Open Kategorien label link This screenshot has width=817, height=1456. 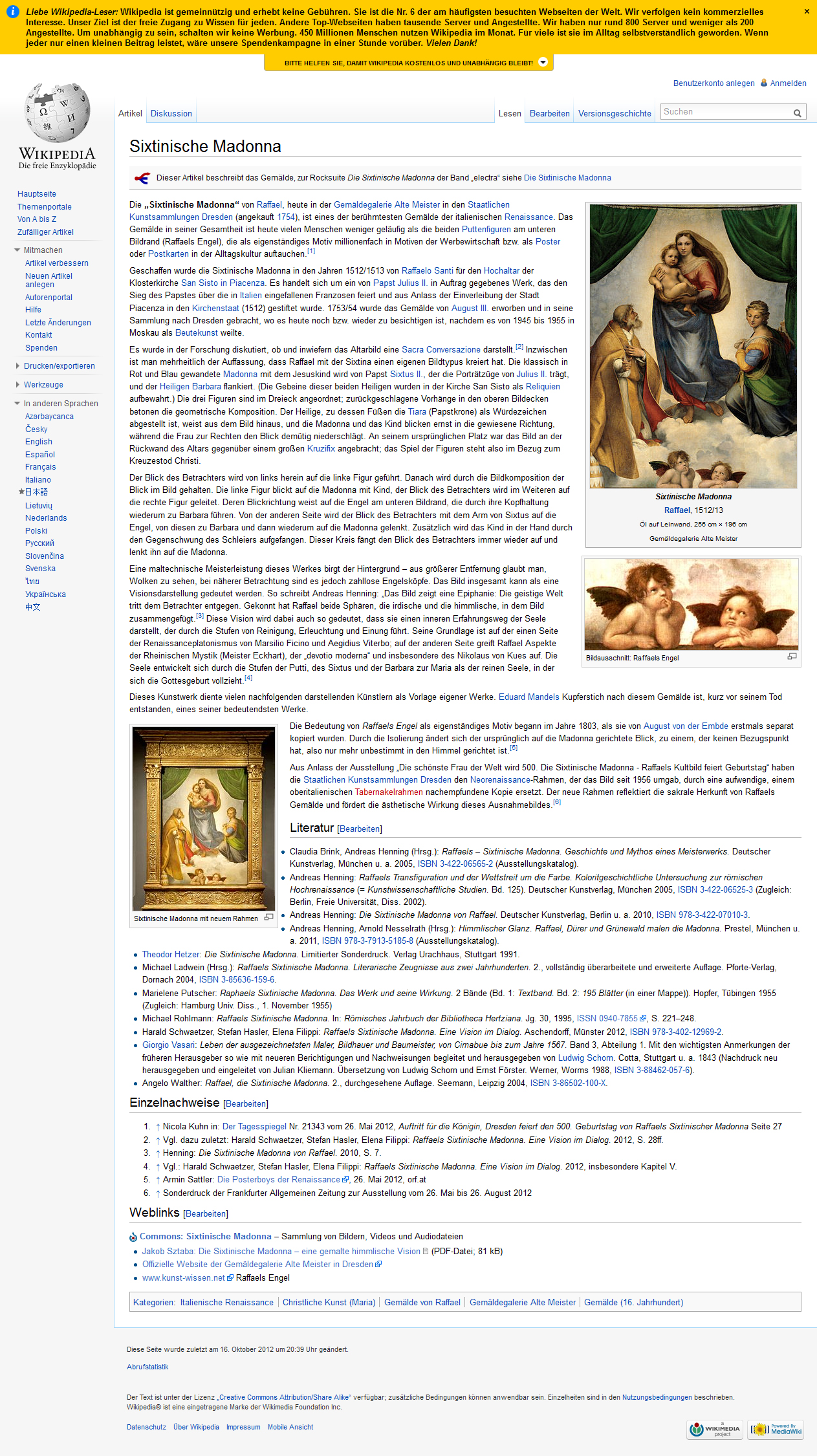click(x=153, y=1303)
